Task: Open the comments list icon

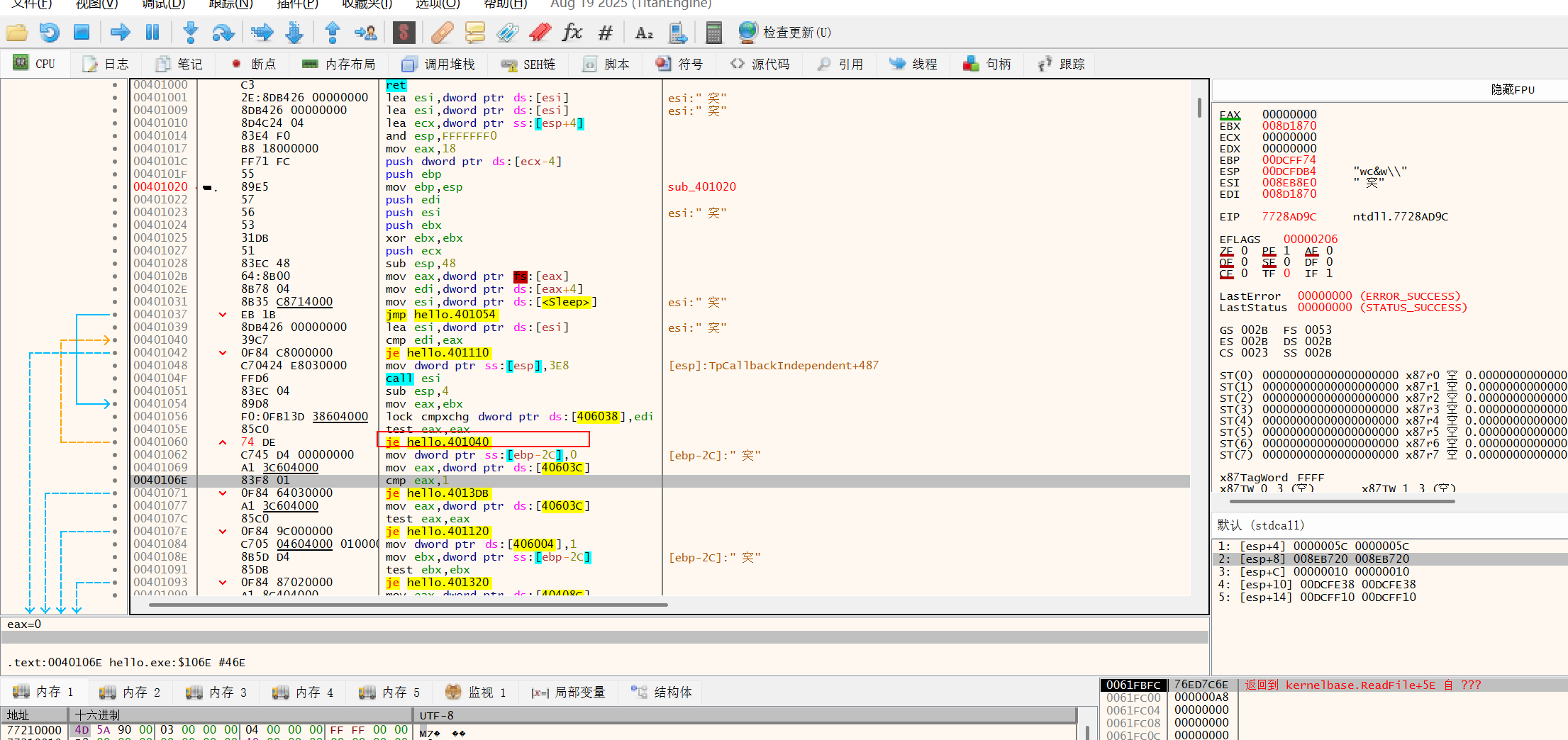Action: click(x=474, y=33)
